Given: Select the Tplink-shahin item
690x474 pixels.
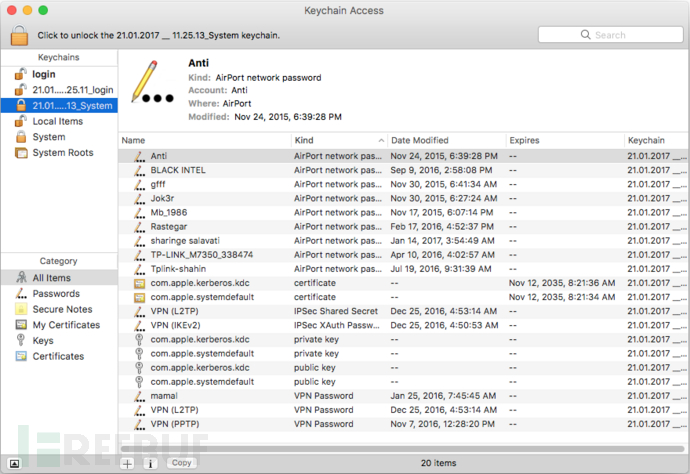Looking at the screenshot, I should (x=403, y=268).
